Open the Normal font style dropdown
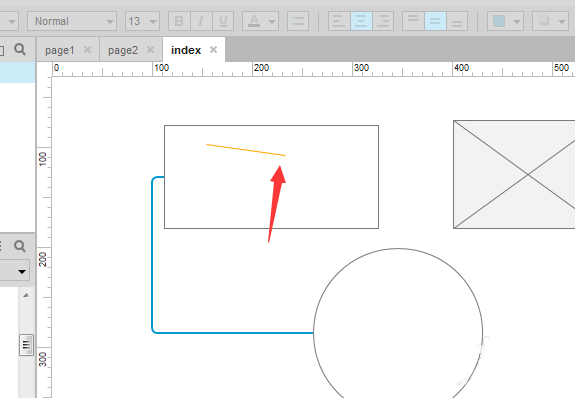This screenshot has height=398, width=575. [72, 21]
